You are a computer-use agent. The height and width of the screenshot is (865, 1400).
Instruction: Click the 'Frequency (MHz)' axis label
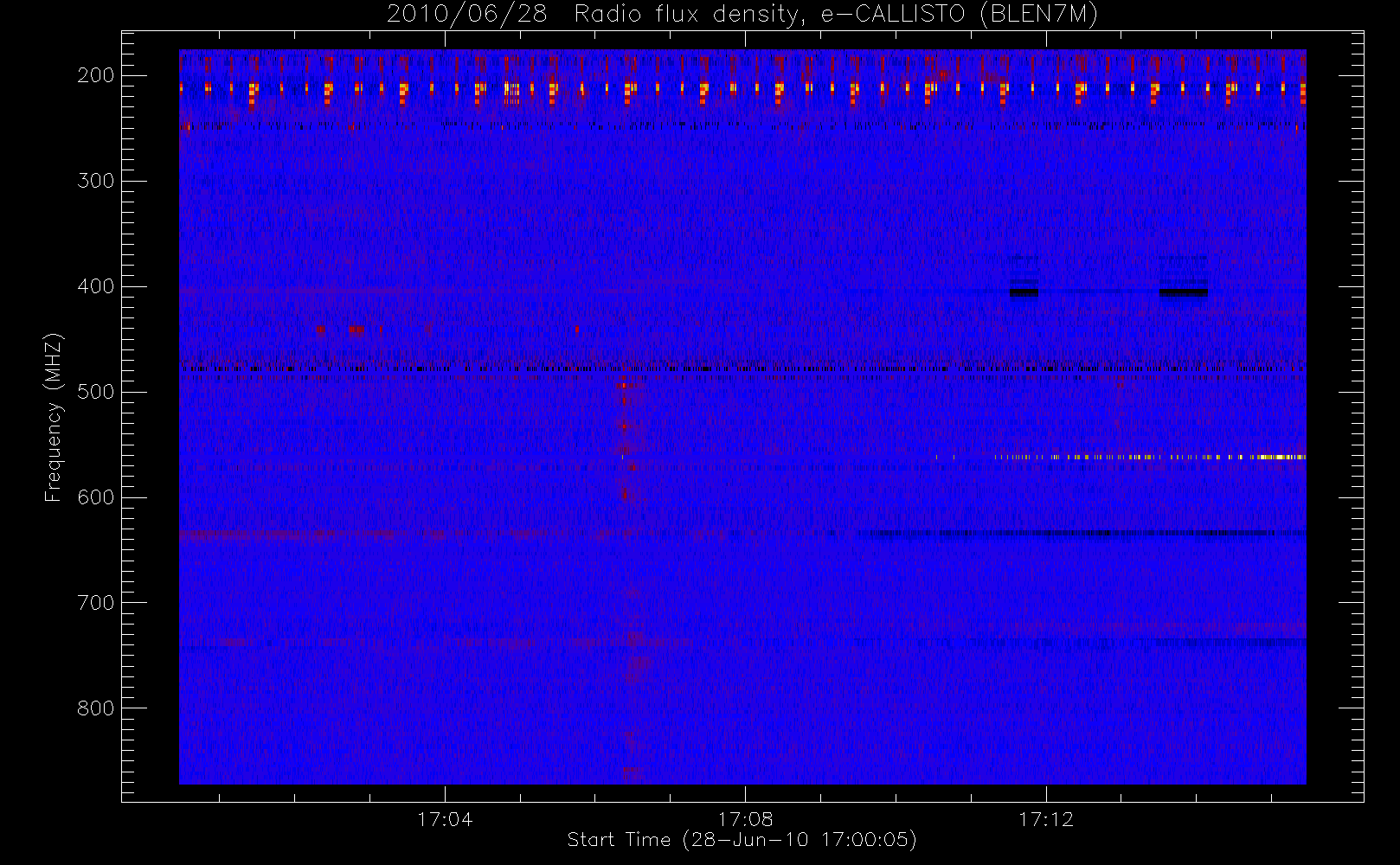[54, 417]
